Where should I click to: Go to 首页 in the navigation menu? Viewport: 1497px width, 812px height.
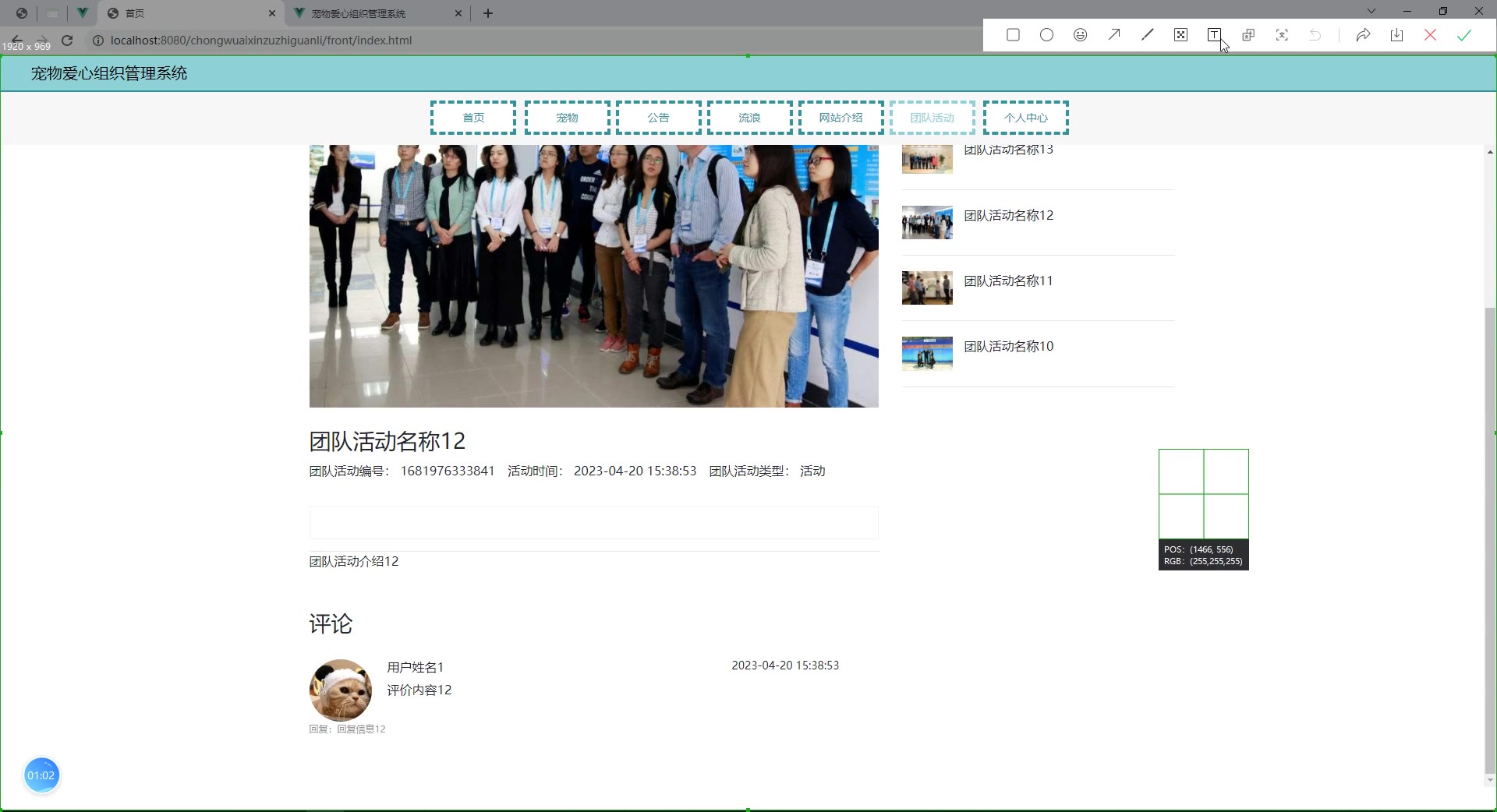473,118
